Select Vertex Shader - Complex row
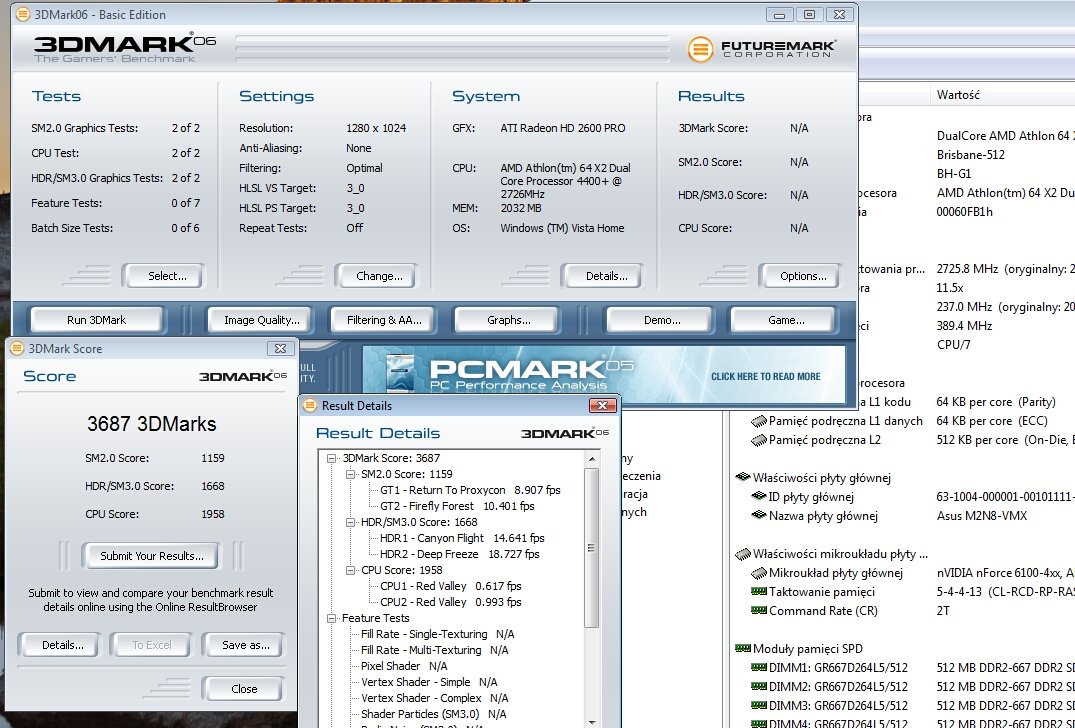 [435, 698]
